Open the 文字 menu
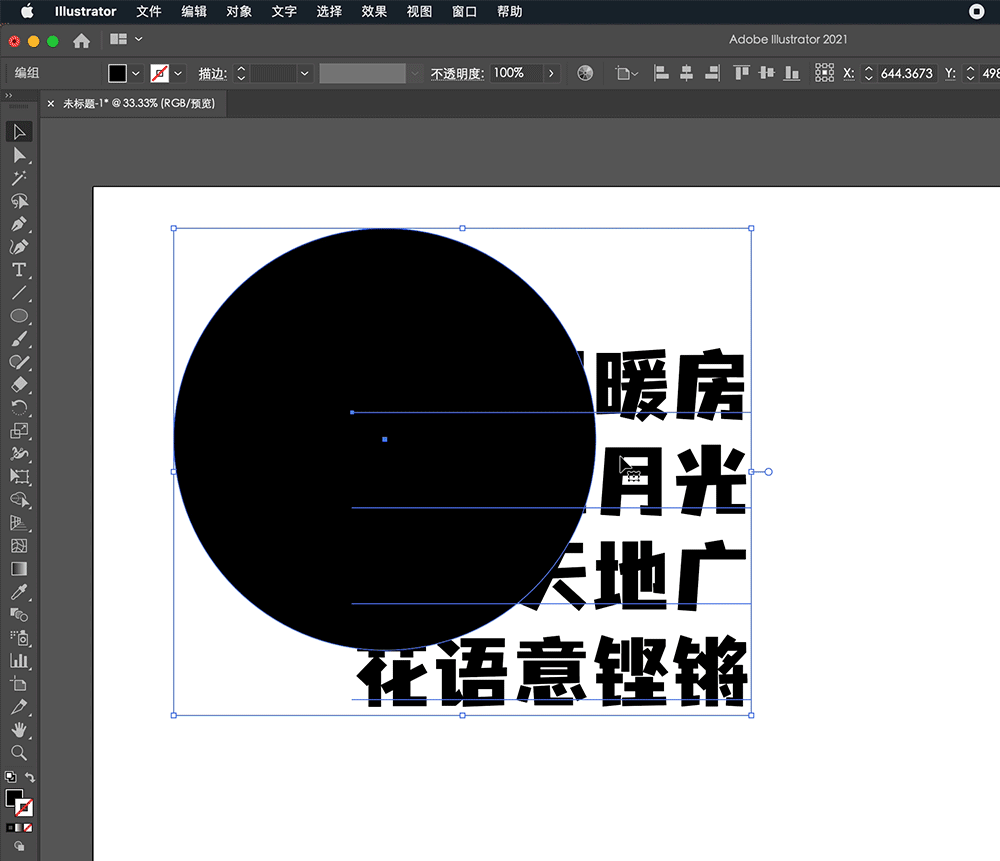 284,11
